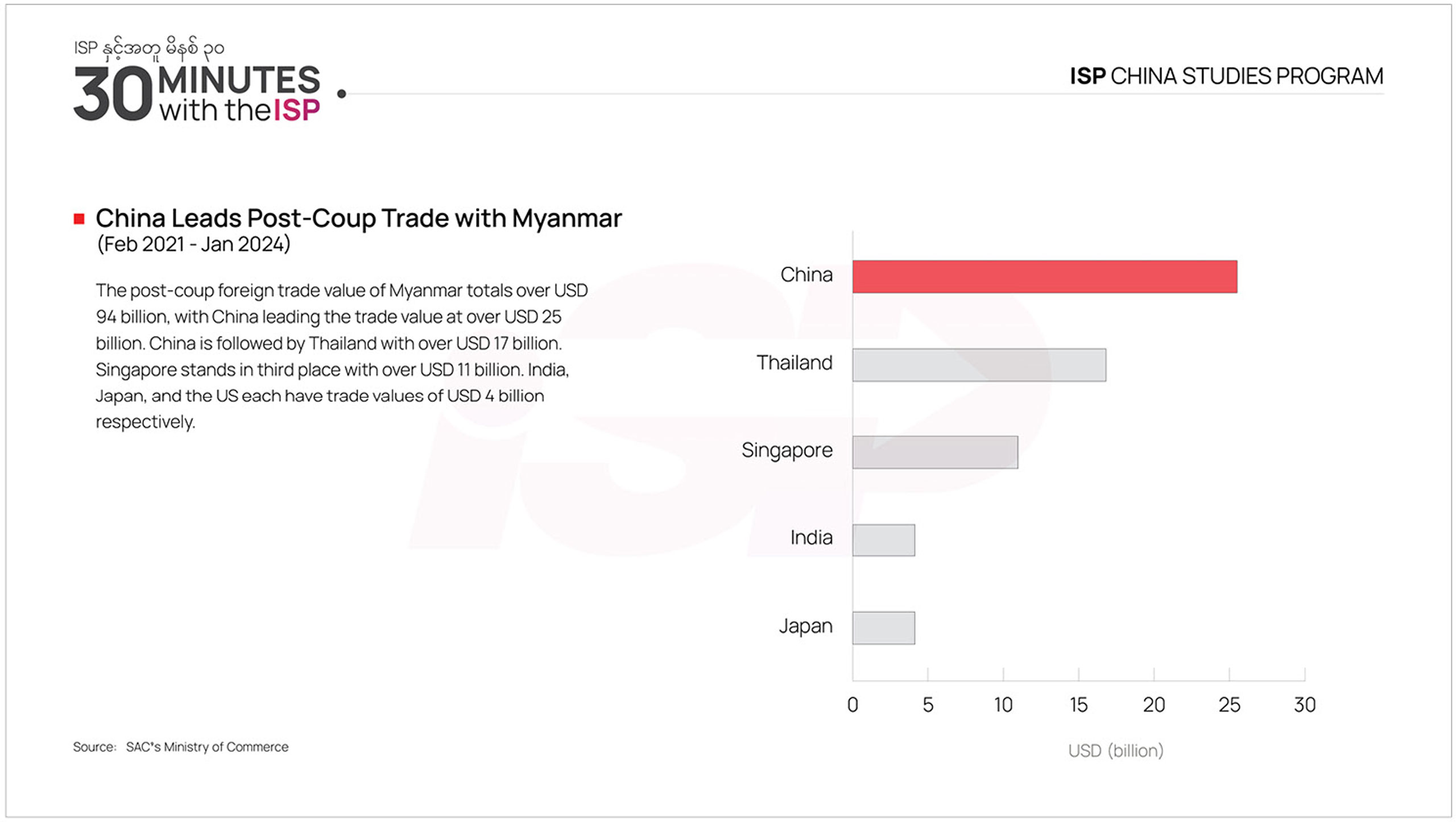Click the SAC's Ministry of Commerce source text

pos(207,747)
